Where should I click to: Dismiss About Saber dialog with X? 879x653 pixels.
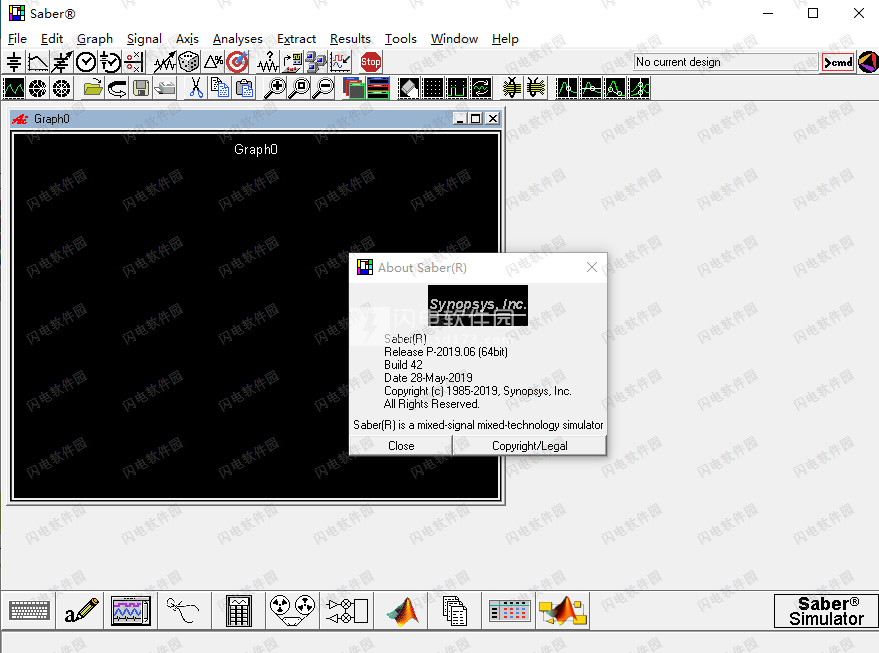(x=591, y=267)
